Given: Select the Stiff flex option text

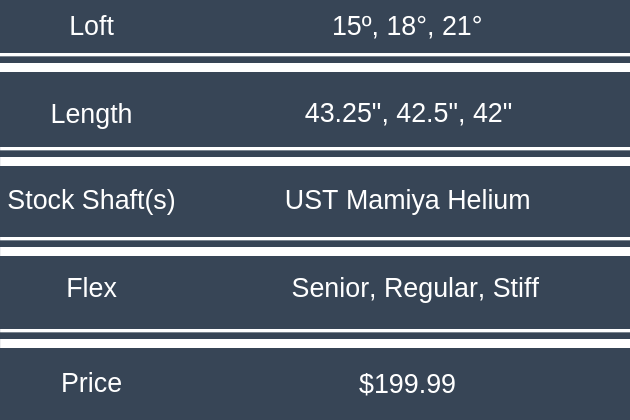Looking at the screenshot, I should click(x=516, y=288).
